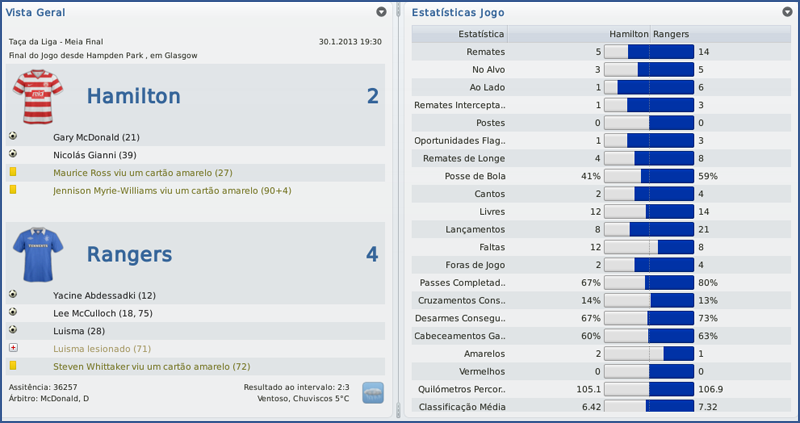Click the weather conditions icon
The image size is (800, 423).
(x=373, y=392)
